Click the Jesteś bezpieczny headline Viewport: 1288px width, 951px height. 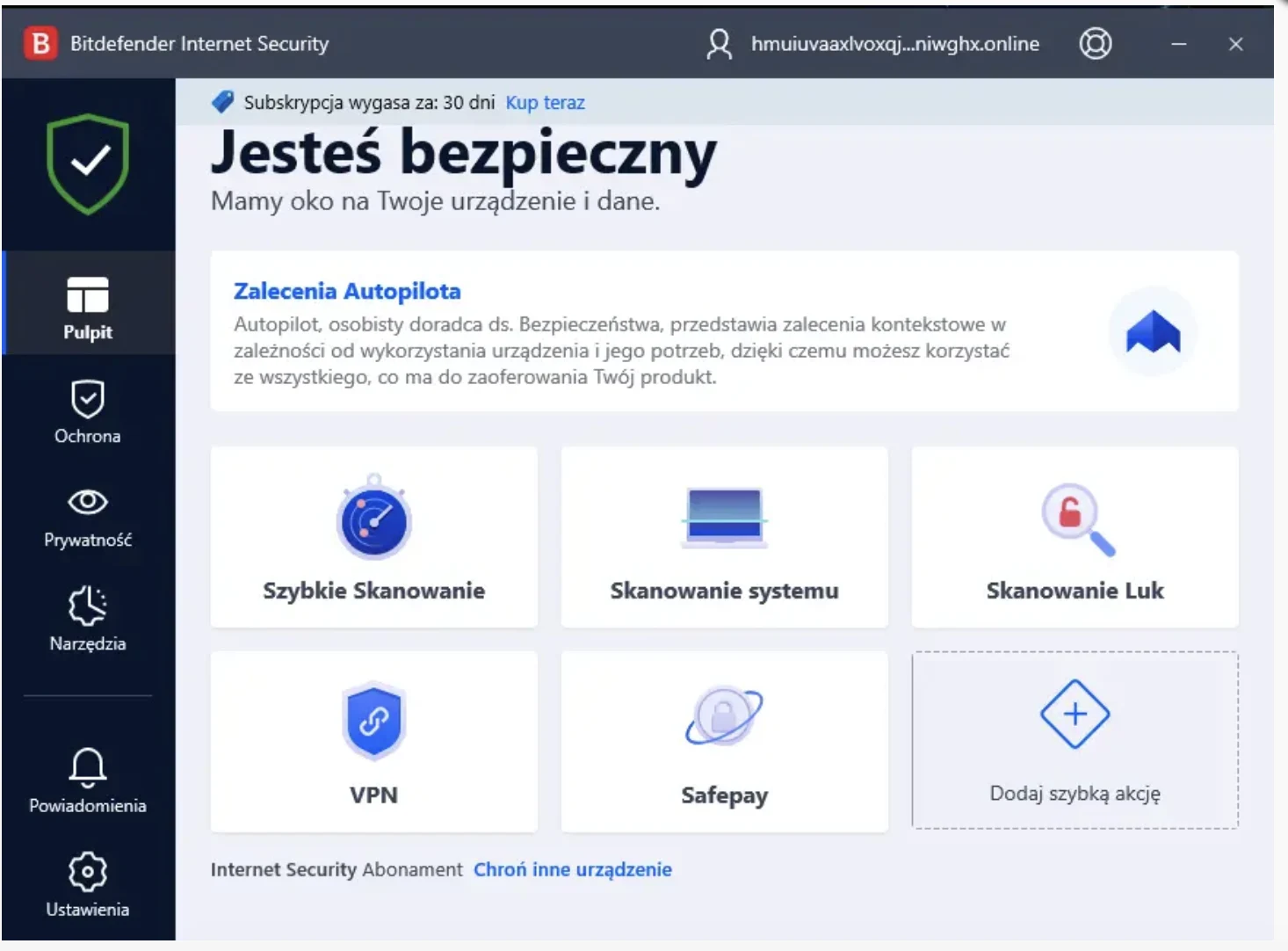coord(464,155)
